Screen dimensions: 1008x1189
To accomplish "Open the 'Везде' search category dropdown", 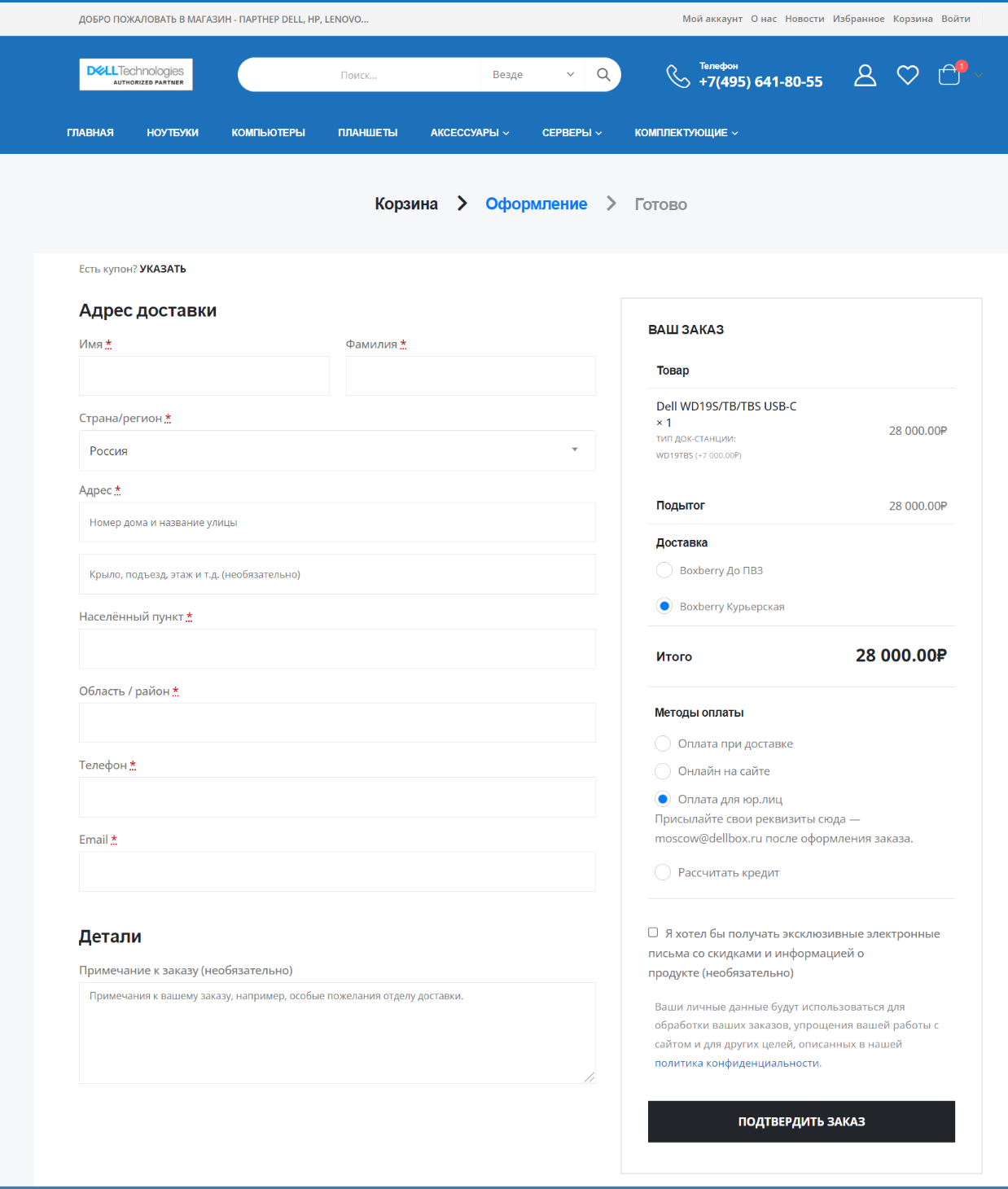I will click(x=533, y=75).
